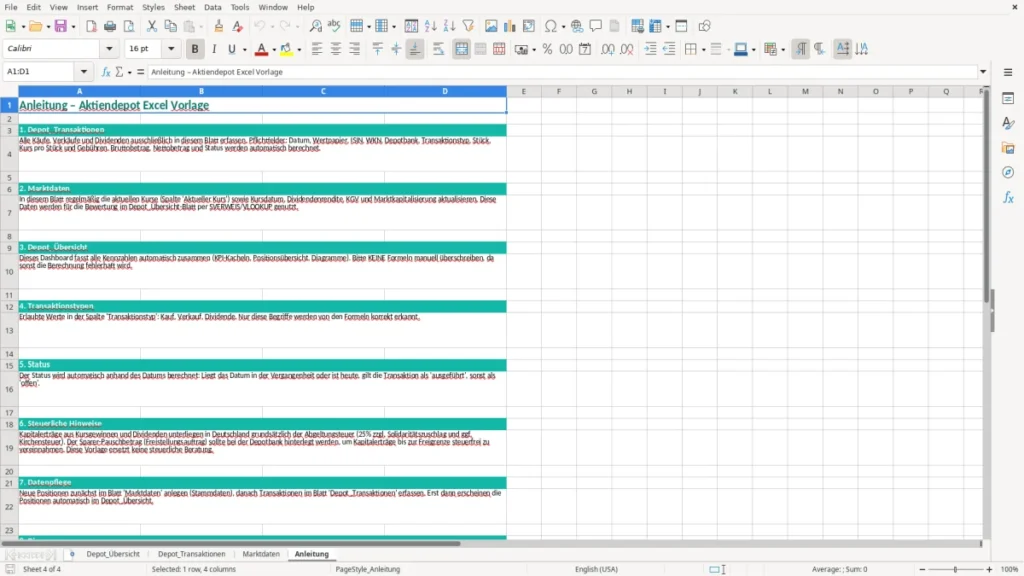Click zoom in plus button

[x=989, y=569]
